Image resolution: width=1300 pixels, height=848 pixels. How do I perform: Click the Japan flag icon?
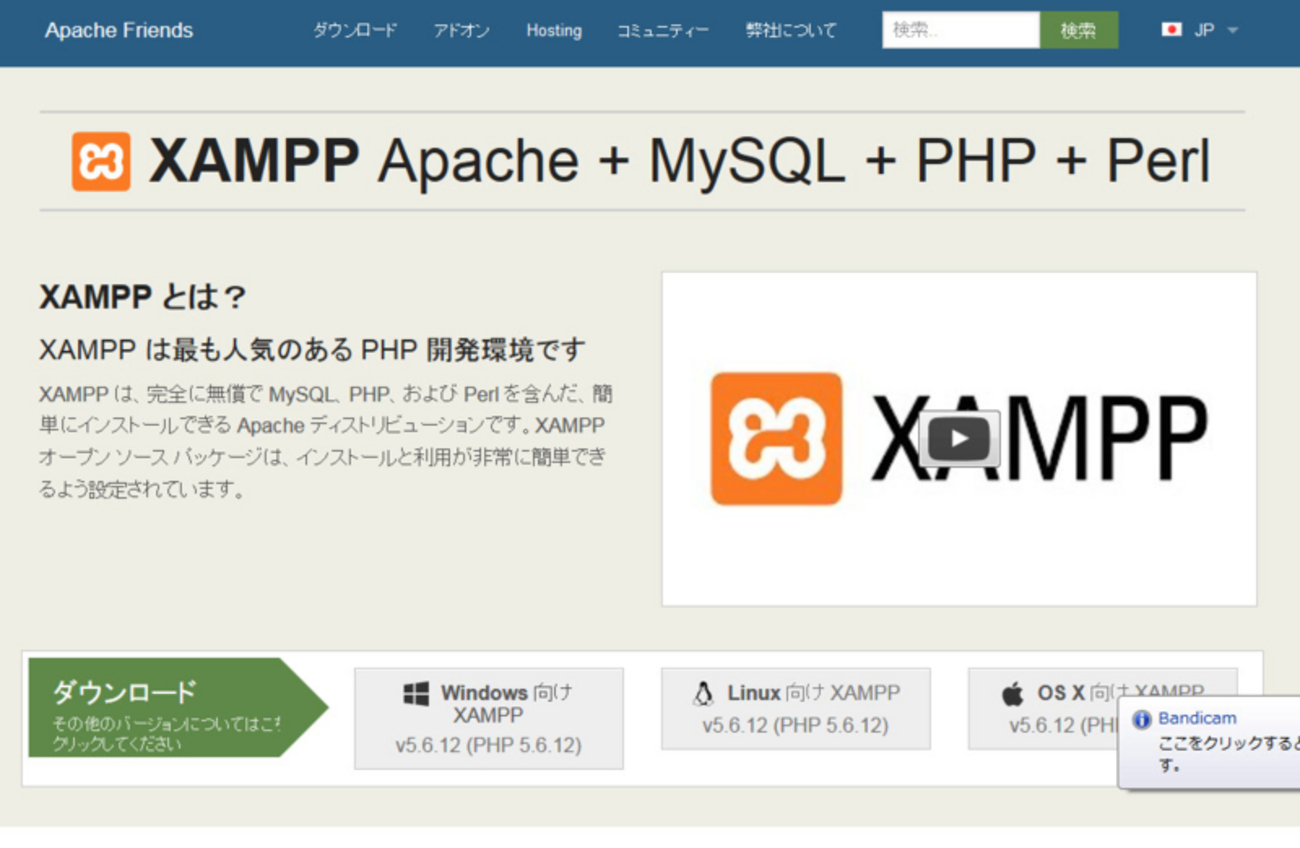pyautogui.click(x=1171, y=30)
